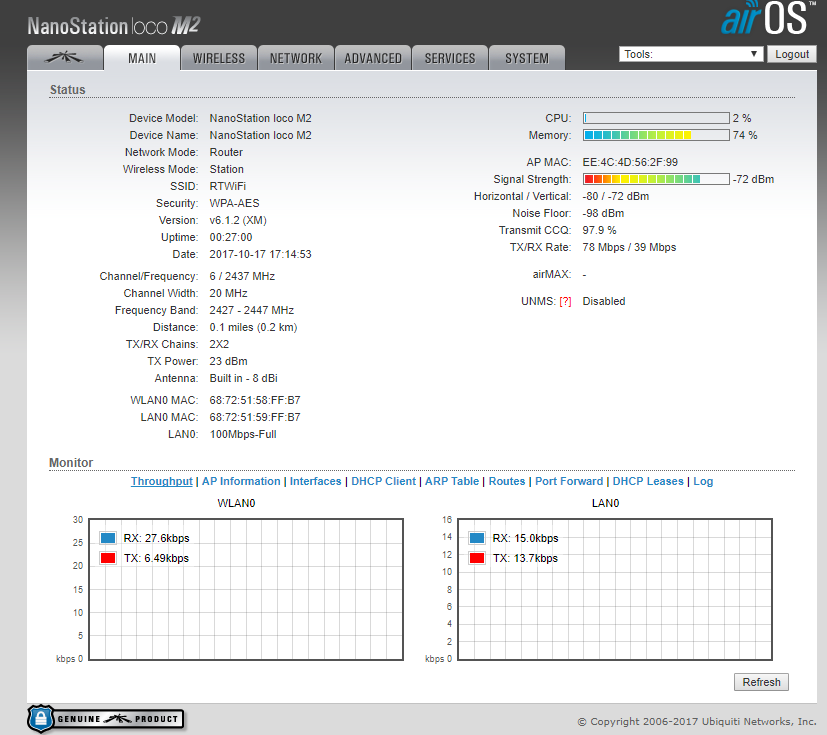This screenshot has height=735, width=827.
Task: Select the Transmit CCQ value 97.9 %
Action: [x=599, y=230]
